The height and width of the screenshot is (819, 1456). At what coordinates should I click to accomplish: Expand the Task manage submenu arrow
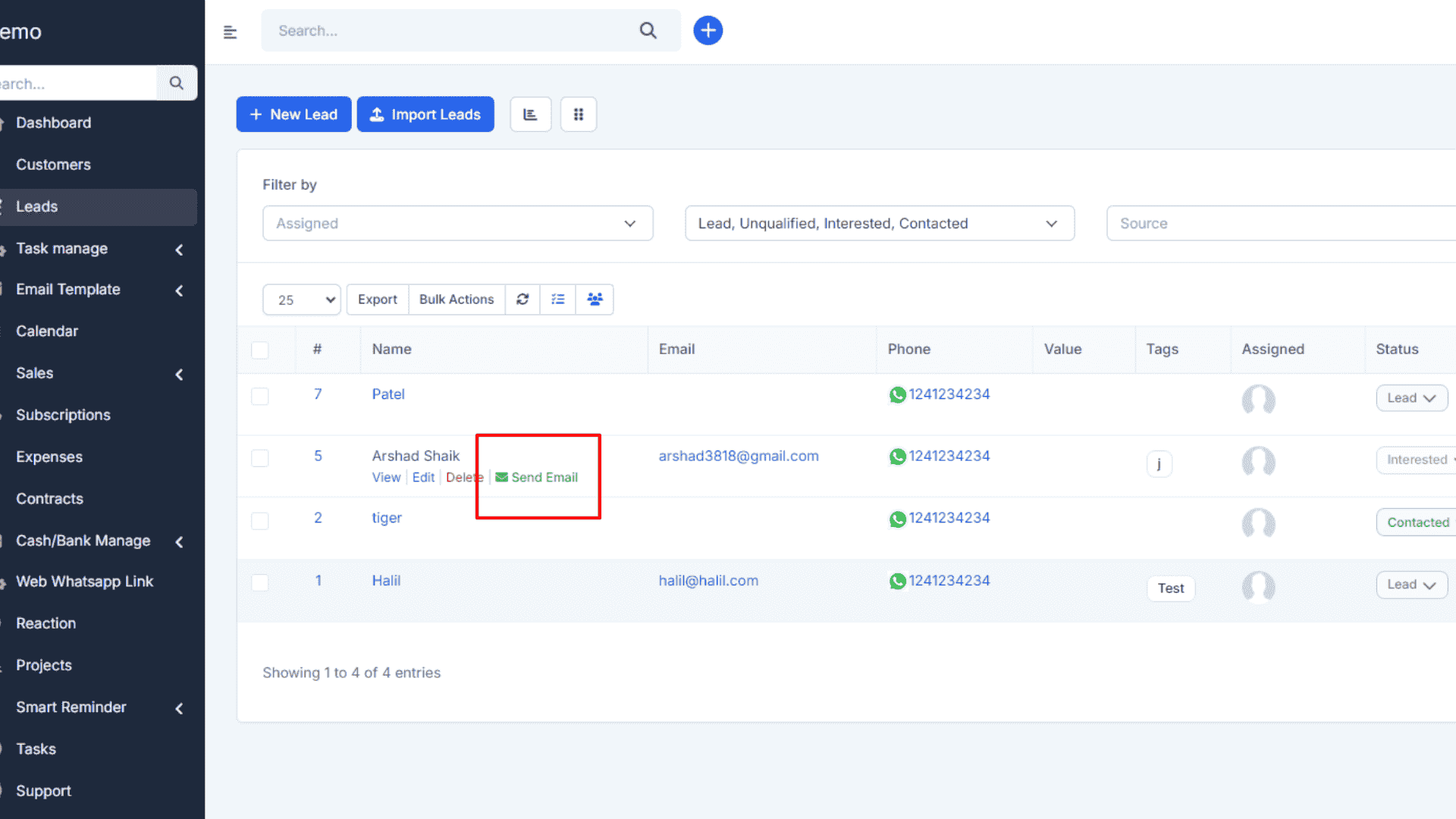180,249
